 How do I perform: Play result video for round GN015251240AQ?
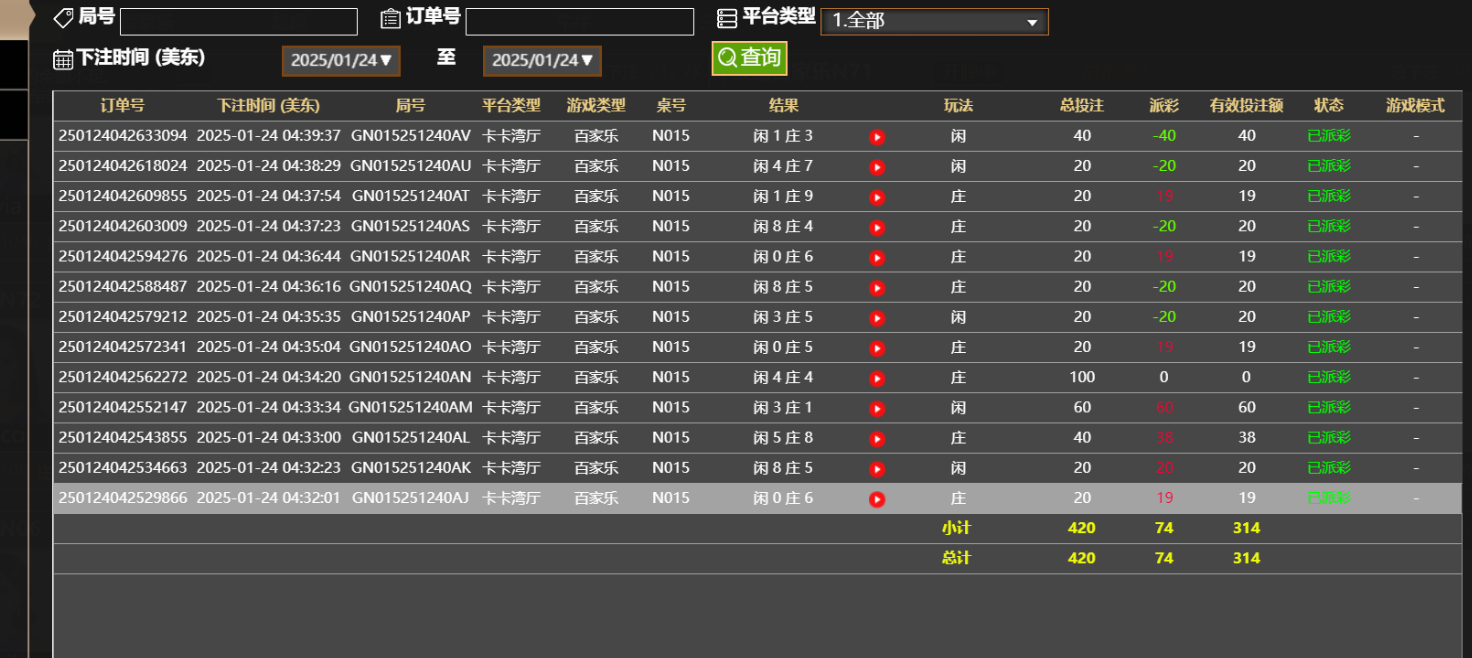pyautogui.click(x=877, y=286)
